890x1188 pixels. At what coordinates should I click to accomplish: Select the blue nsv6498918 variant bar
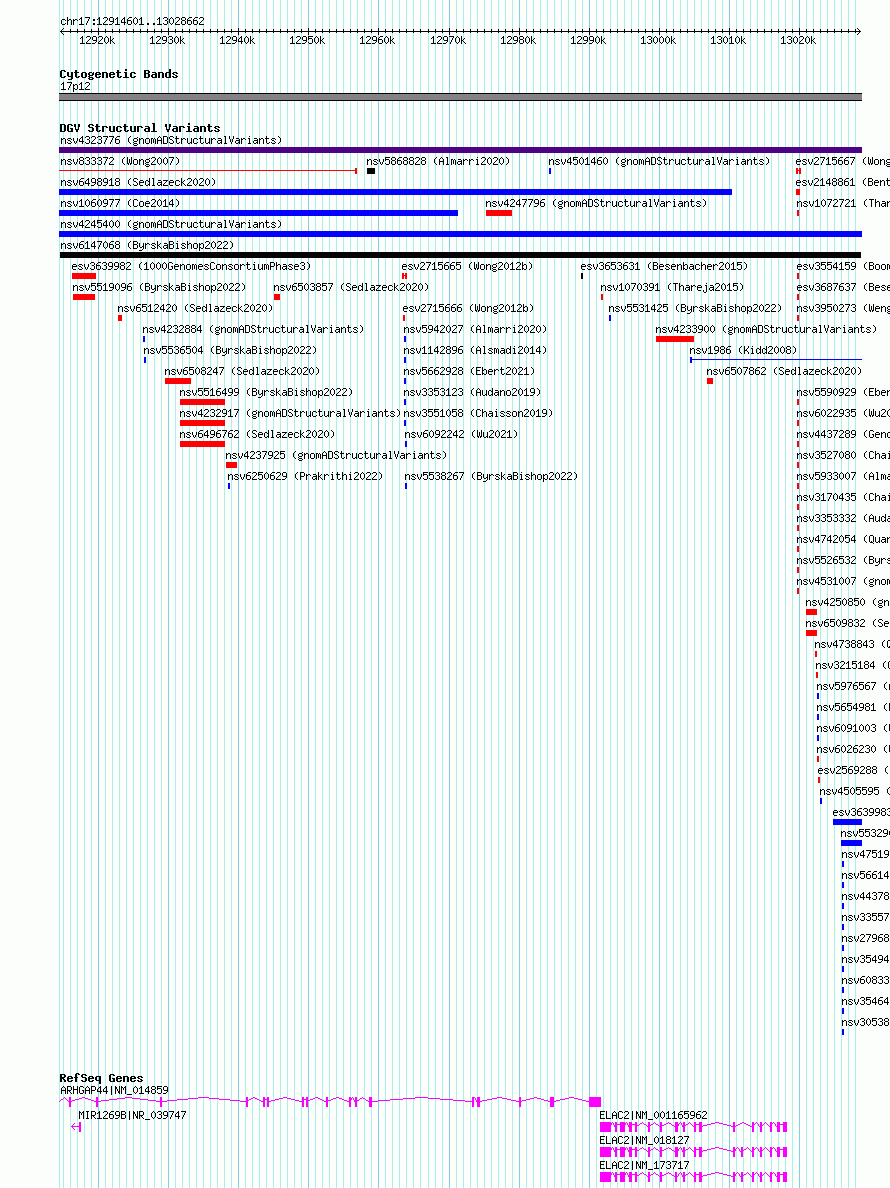tap(395, 192)
